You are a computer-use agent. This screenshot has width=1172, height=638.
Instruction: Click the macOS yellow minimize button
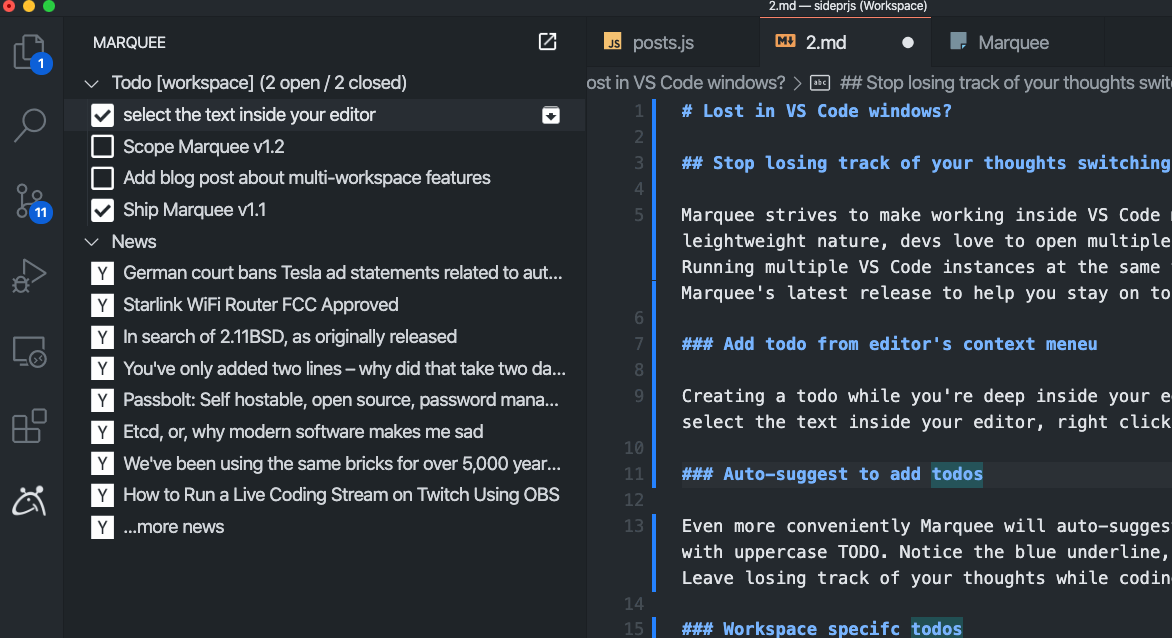point(28,6)
